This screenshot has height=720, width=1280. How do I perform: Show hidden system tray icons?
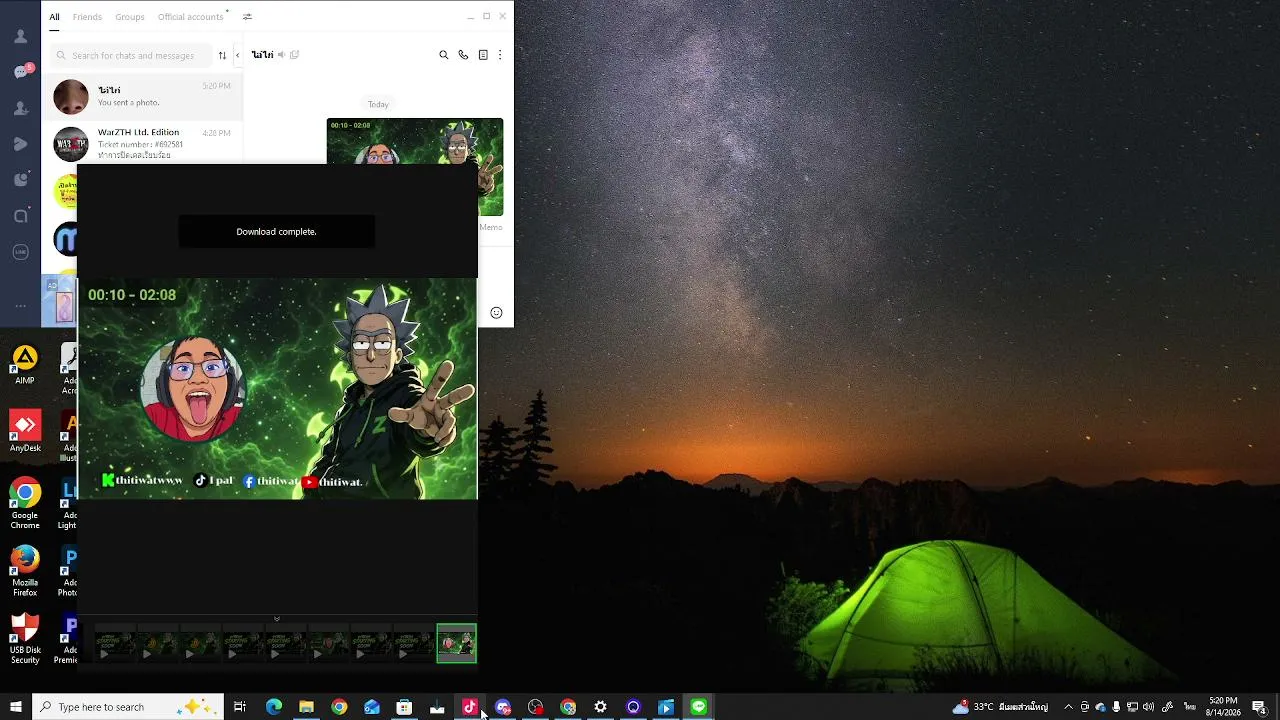pyautogui.click(x=1068, y=707)
